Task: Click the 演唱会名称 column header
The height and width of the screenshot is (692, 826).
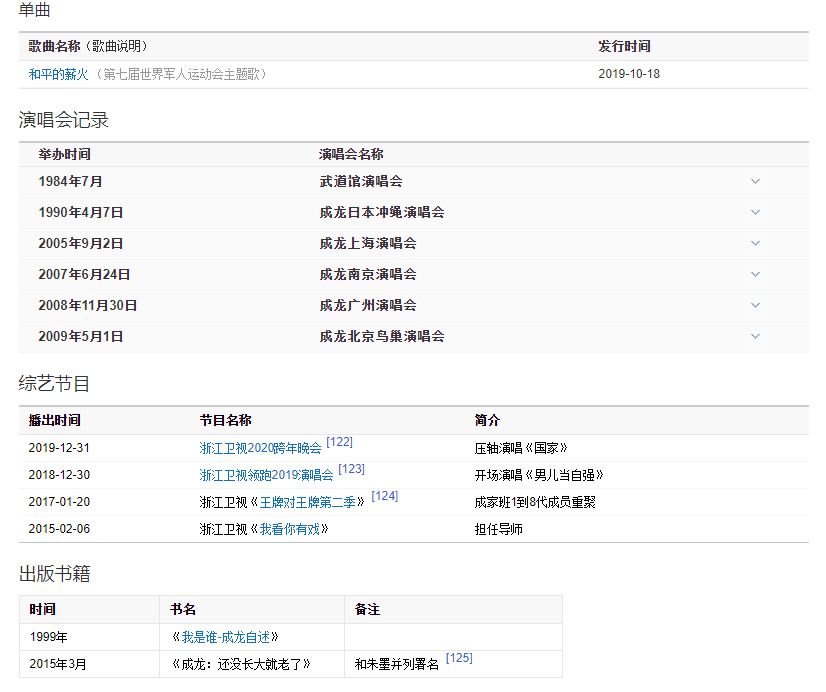Action: (351, 154)
